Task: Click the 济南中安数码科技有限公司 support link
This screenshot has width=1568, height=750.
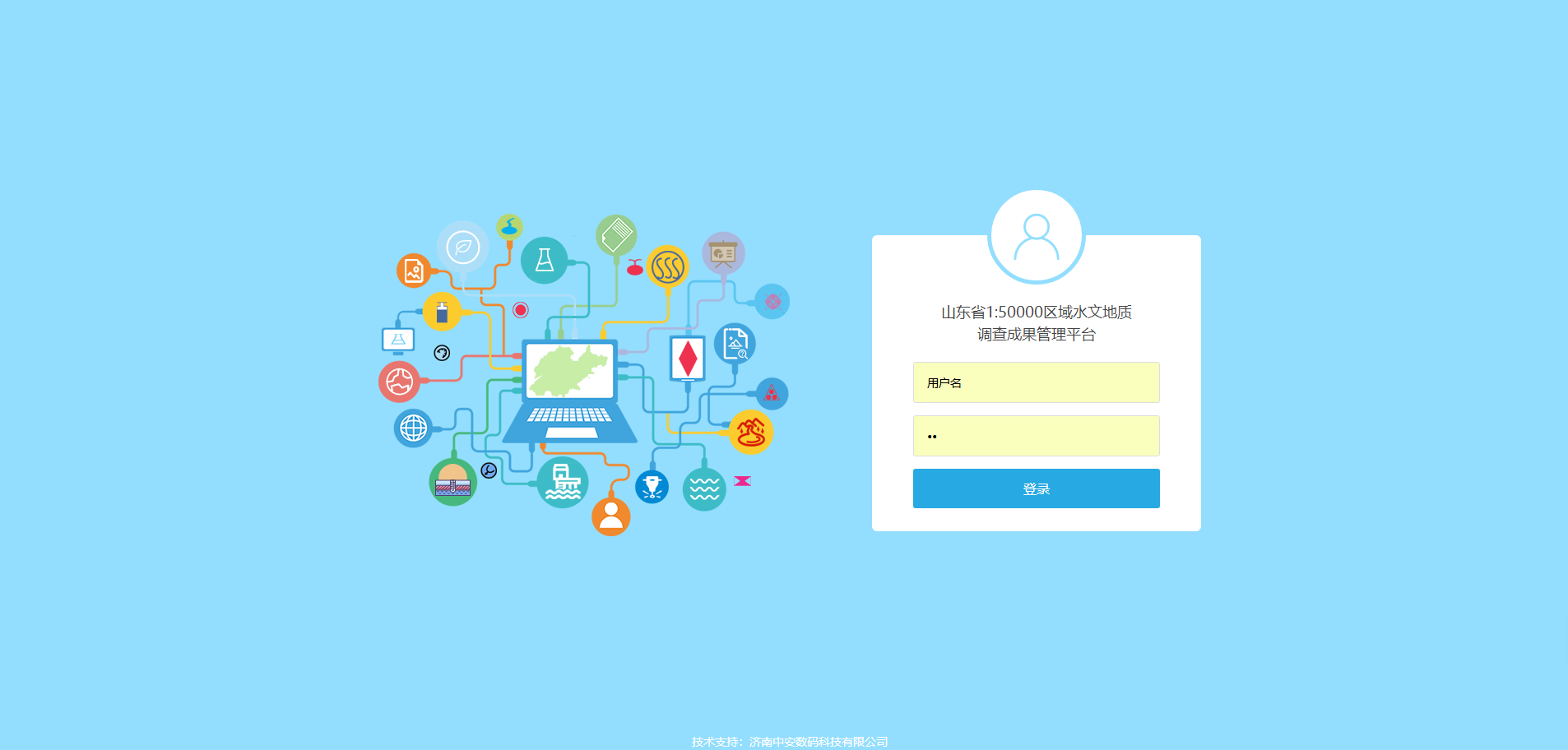Action: click(x=819, y=741)
